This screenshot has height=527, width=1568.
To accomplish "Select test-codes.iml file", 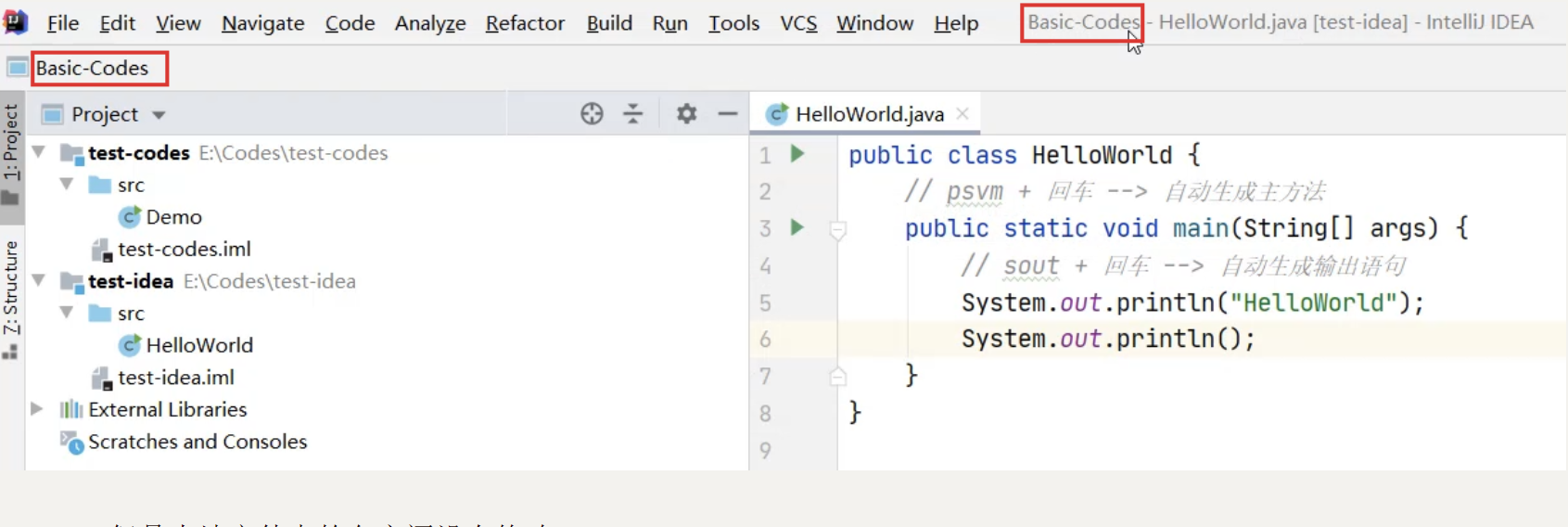I will (x=184, y=249).
